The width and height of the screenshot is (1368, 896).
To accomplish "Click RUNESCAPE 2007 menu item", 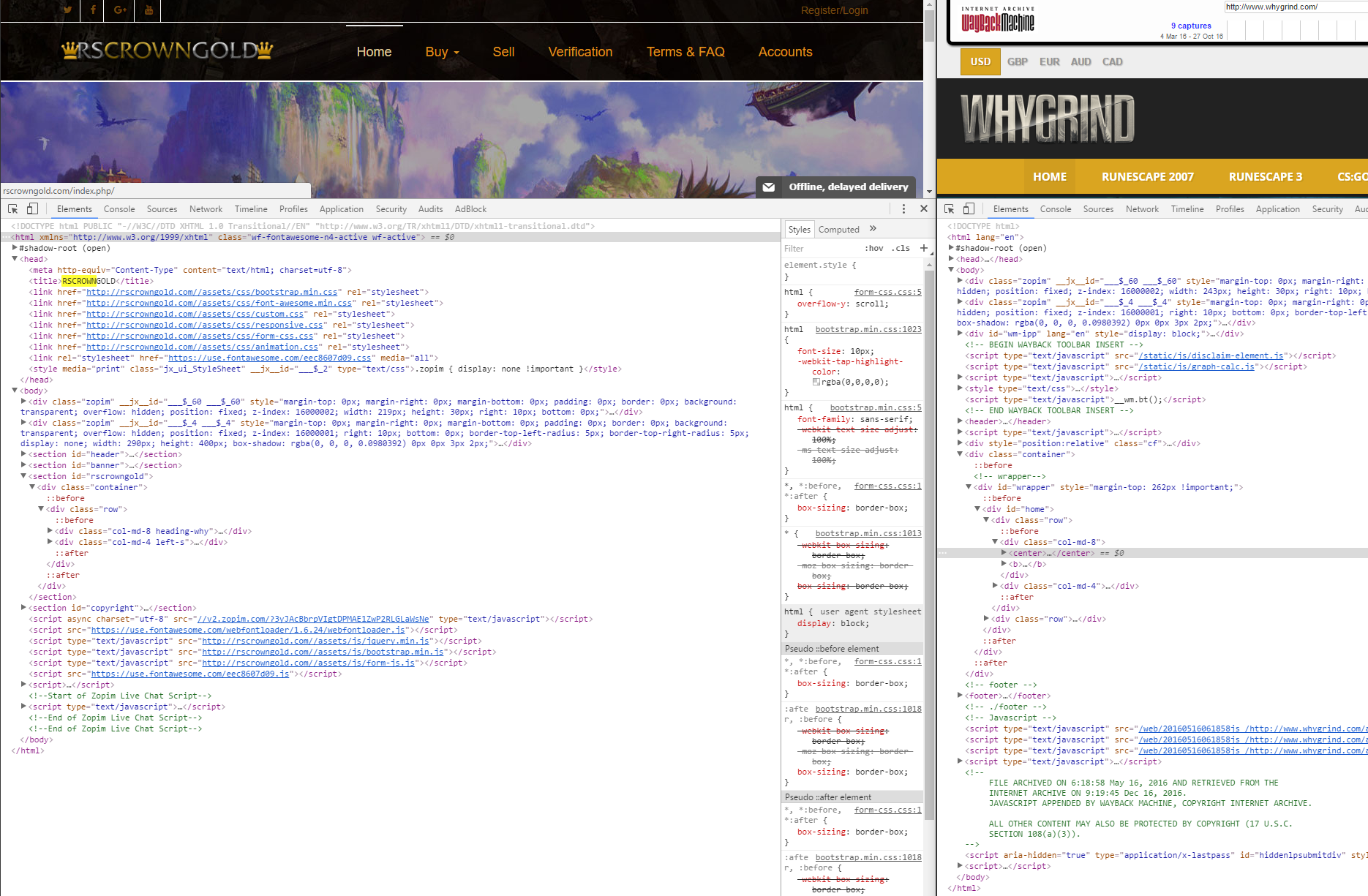I will [1147, 177].
